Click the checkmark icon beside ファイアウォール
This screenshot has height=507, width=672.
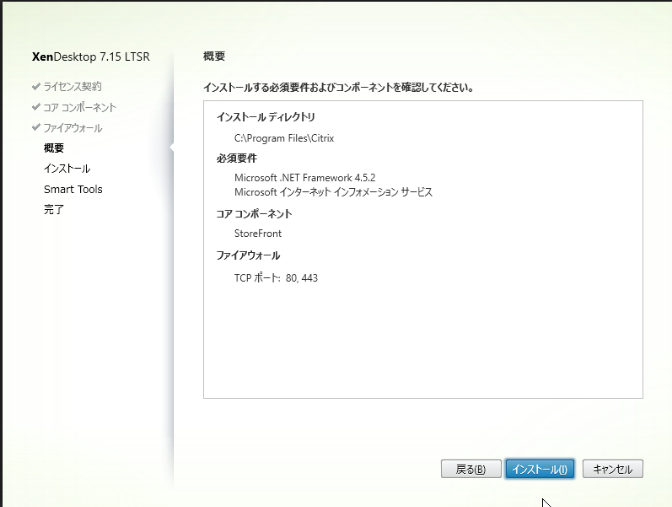point(36,127)
